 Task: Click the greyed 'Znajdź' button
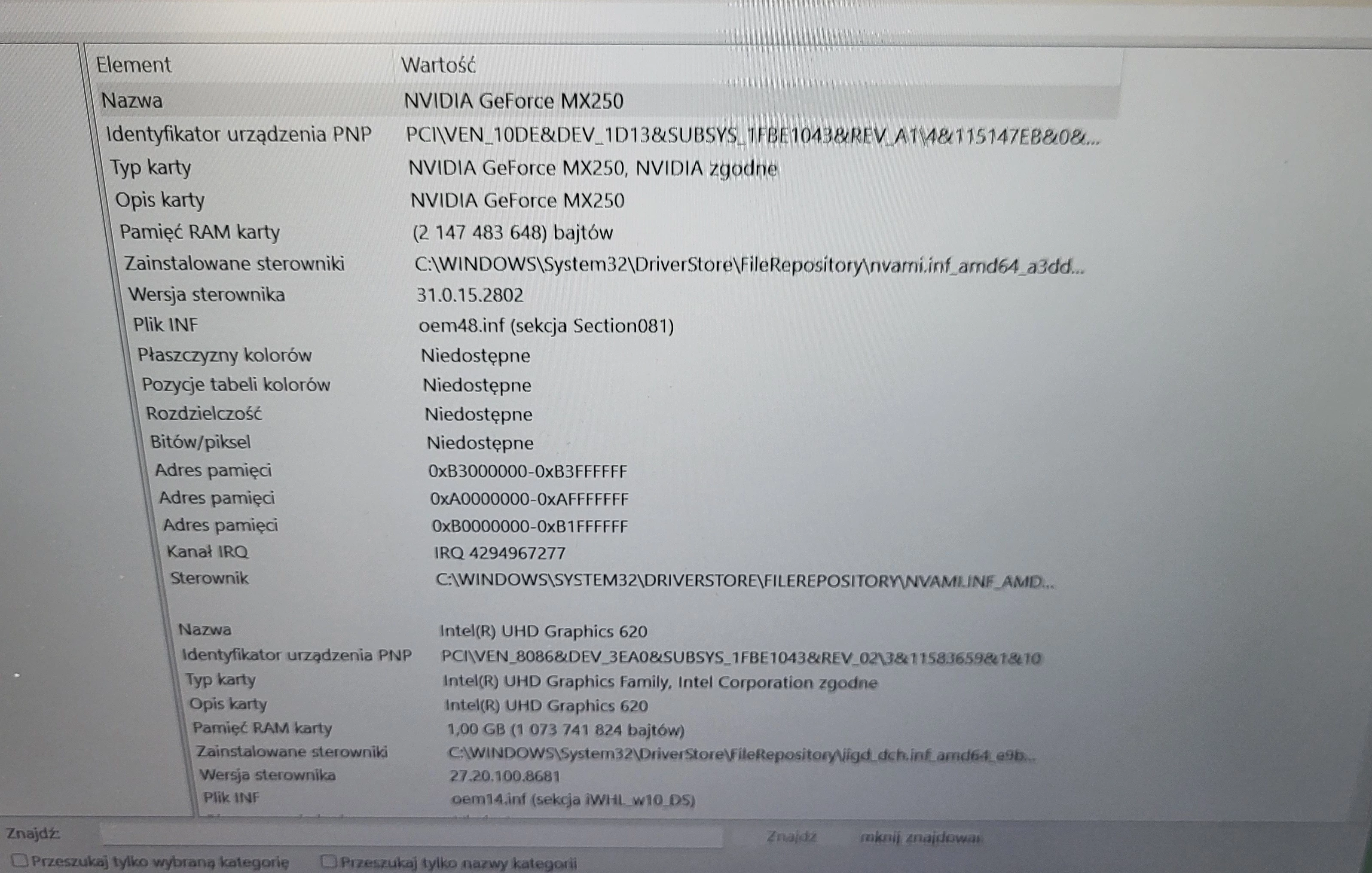click(791, 836)
